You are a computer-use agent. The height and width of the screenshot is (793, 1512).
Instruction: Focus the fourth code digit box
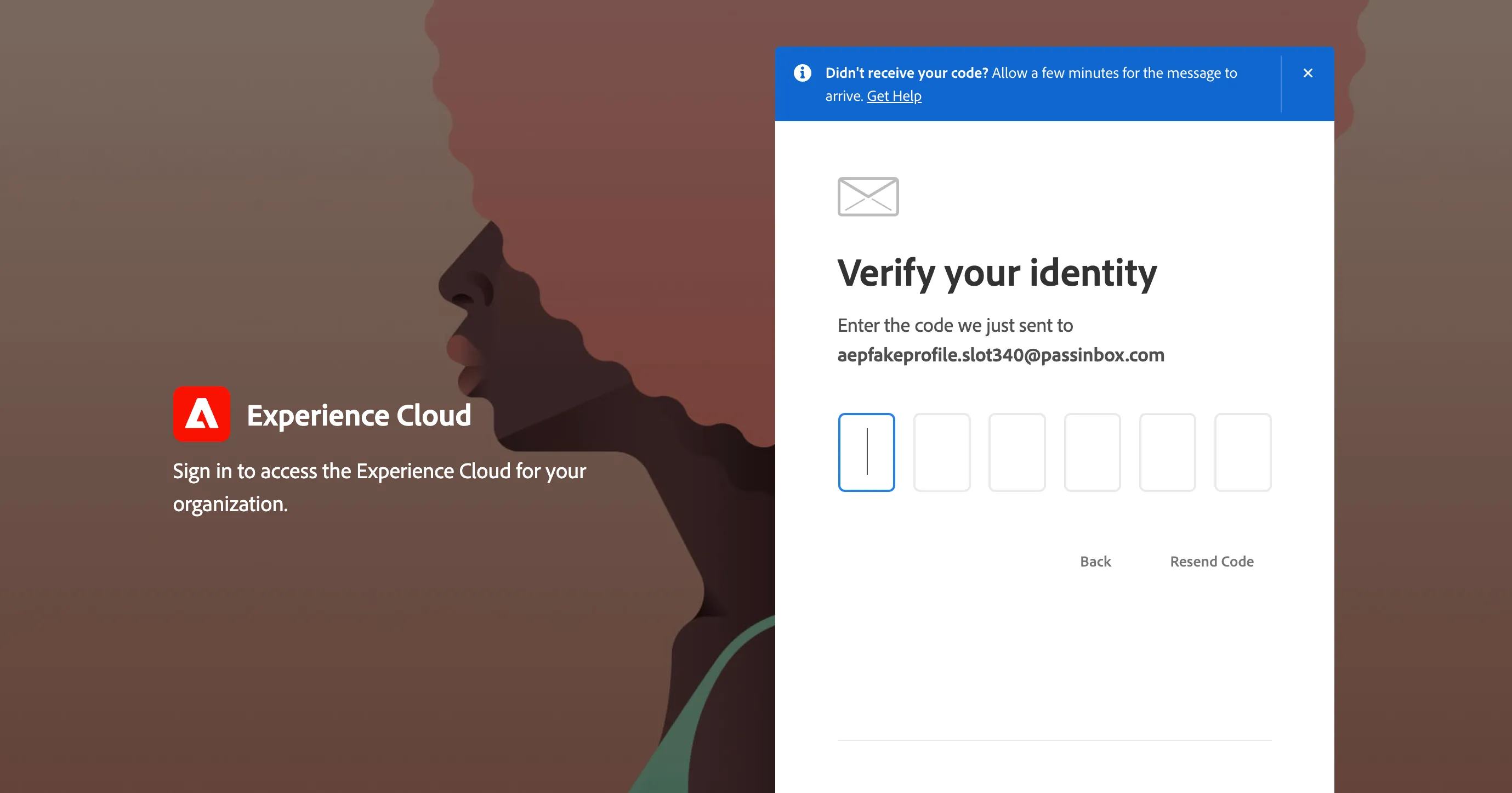point(1092,452)
